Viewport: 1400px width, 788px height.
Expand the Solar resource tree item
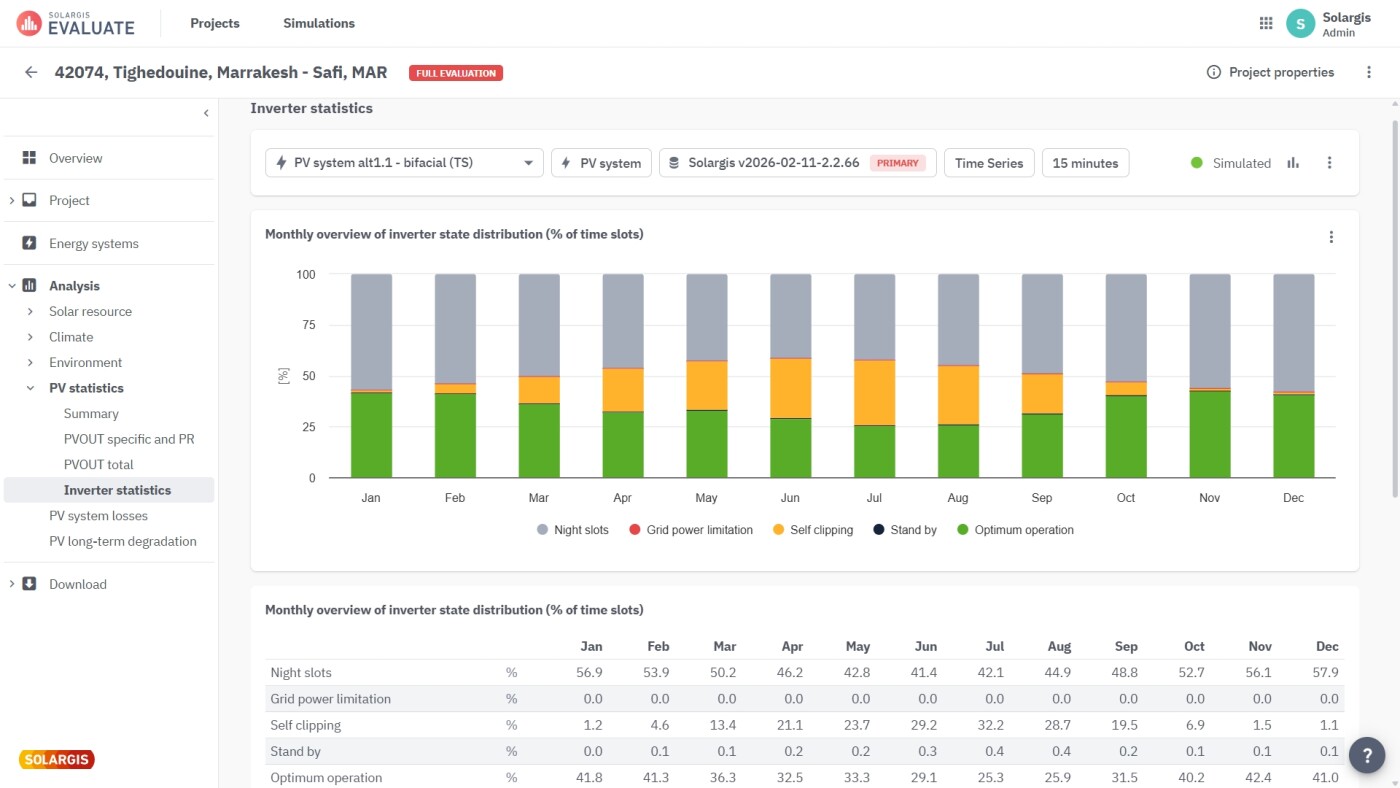click(x=31, y=312)
